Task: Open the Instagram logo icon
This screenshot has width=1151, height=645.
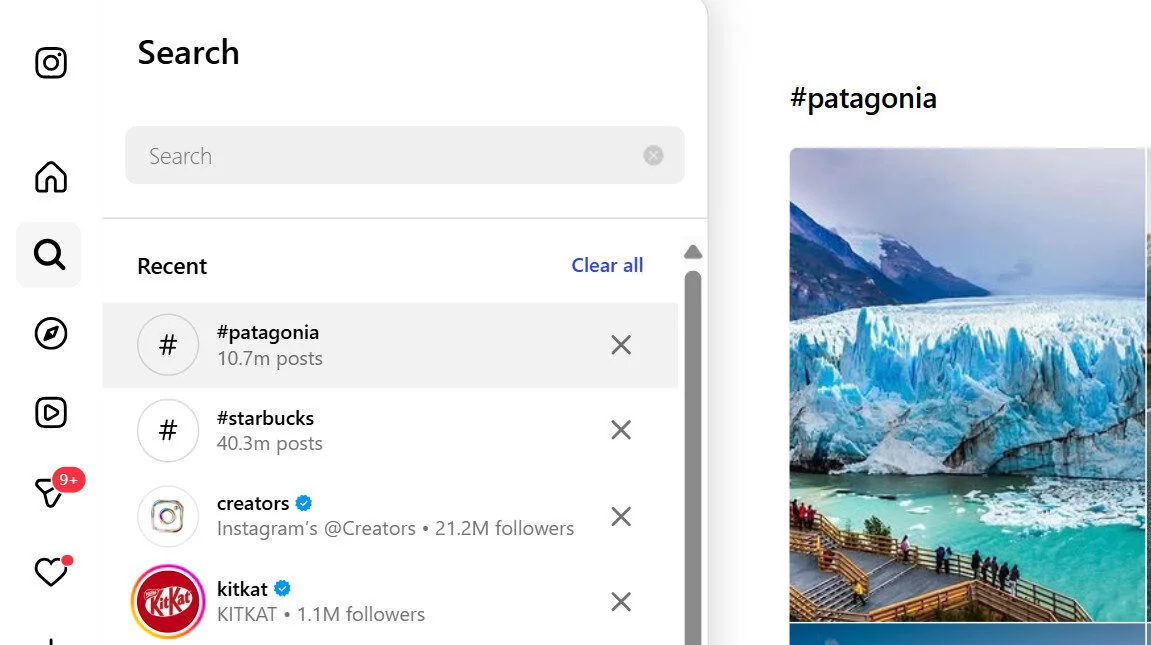Action: pos(49,62)
